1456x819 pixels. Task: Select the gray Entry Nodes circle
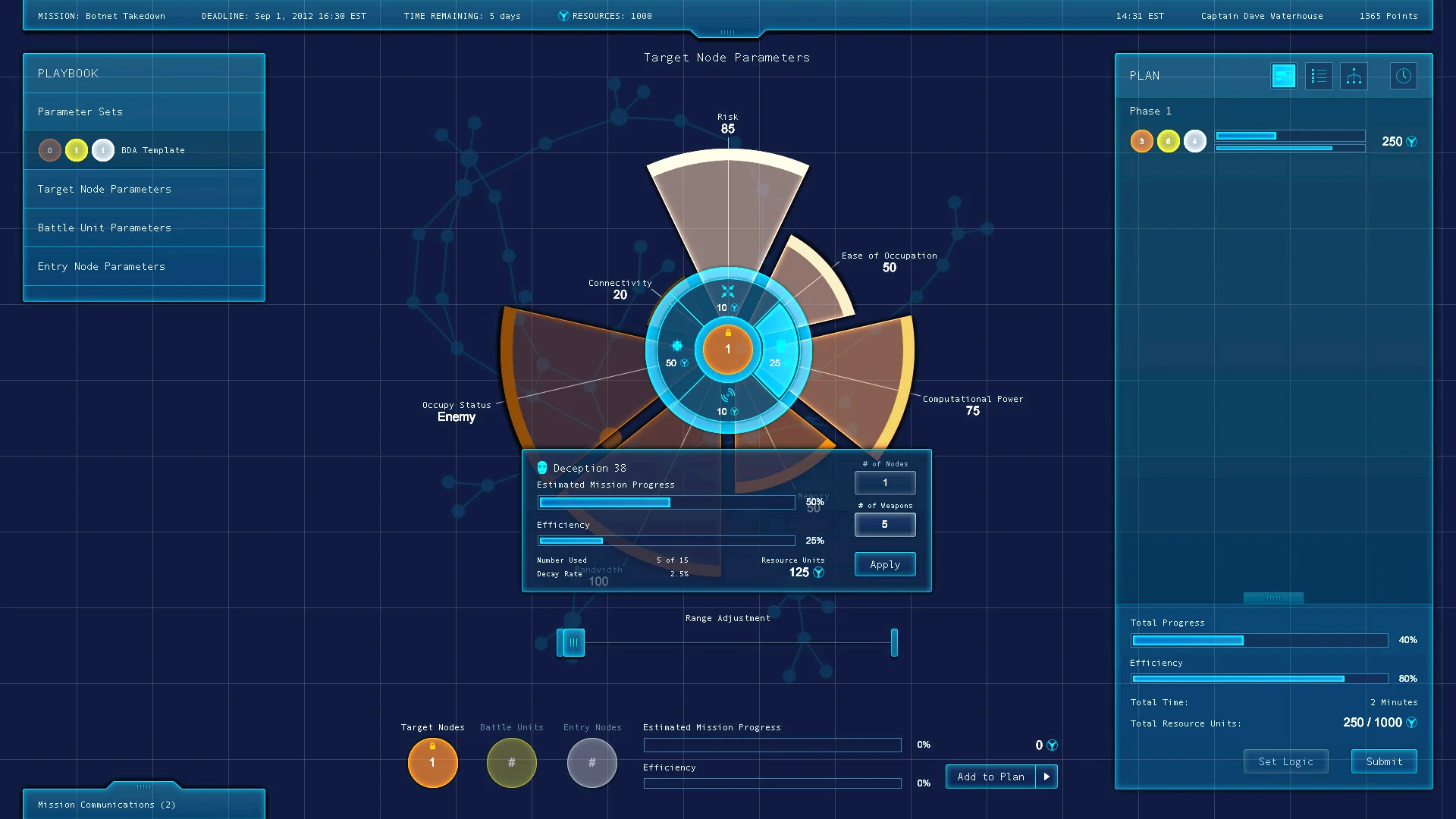click(591, 762)
